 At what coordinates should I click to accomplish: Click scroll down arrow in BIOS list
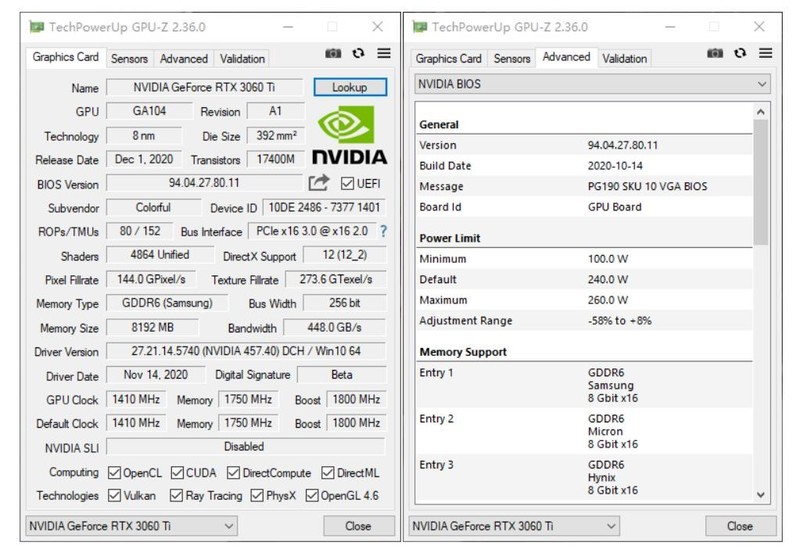[x=761, y=494]
